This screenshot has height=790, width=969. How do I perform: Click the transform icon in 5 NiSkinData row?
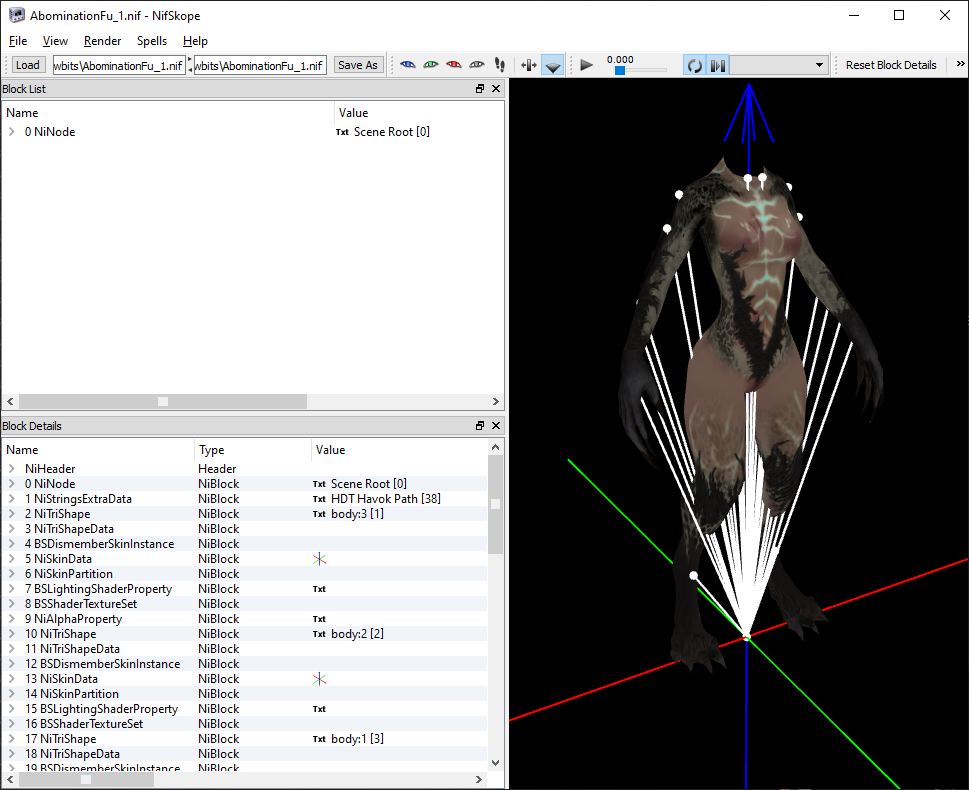click(319, 559)
